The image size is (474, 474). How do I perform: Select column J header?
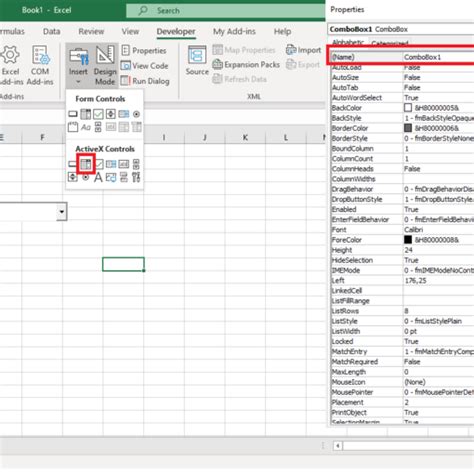[x=205, y=137]
